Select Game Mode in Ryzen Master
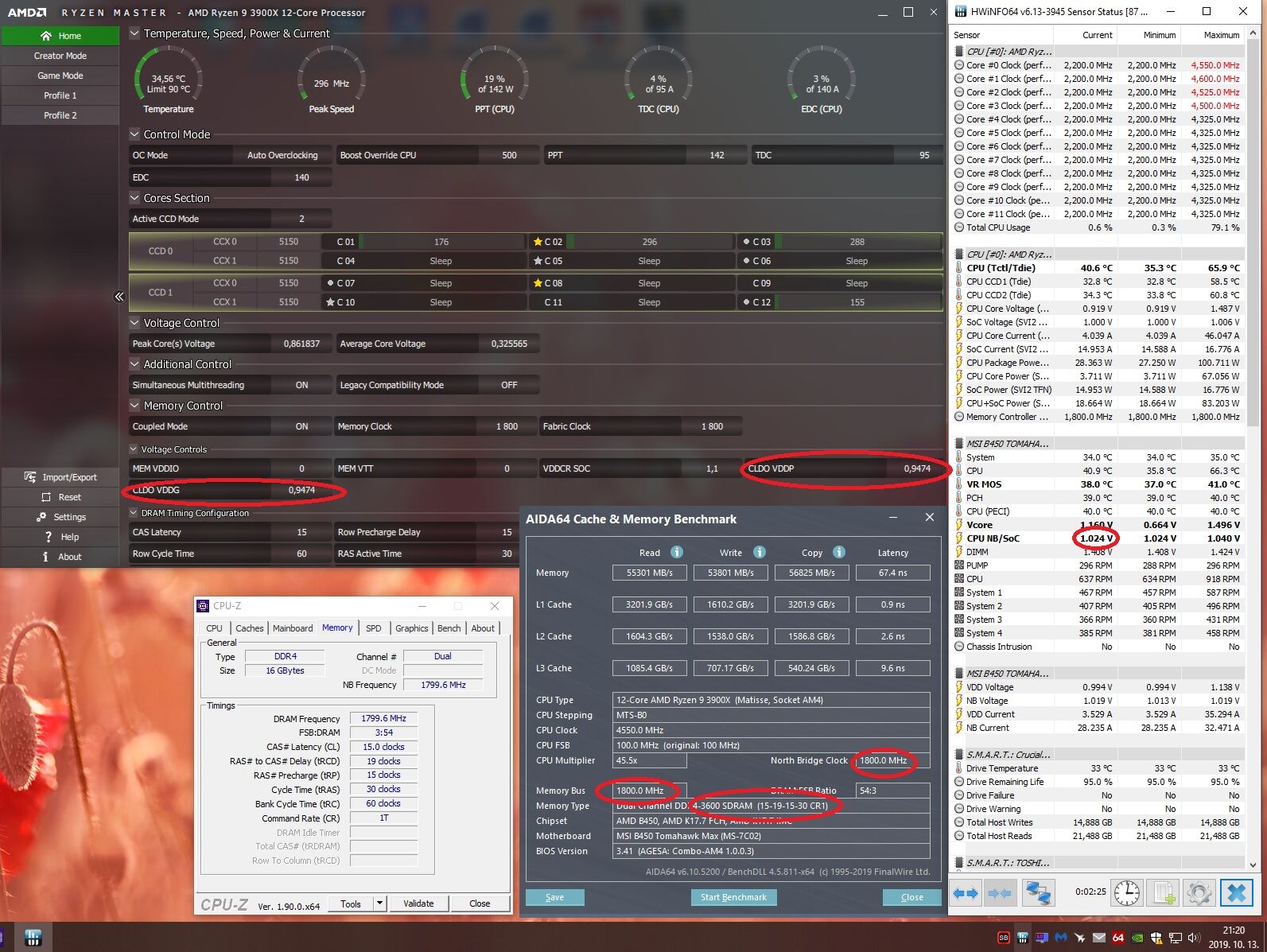 pyautogui.click(x=60, y=76)
